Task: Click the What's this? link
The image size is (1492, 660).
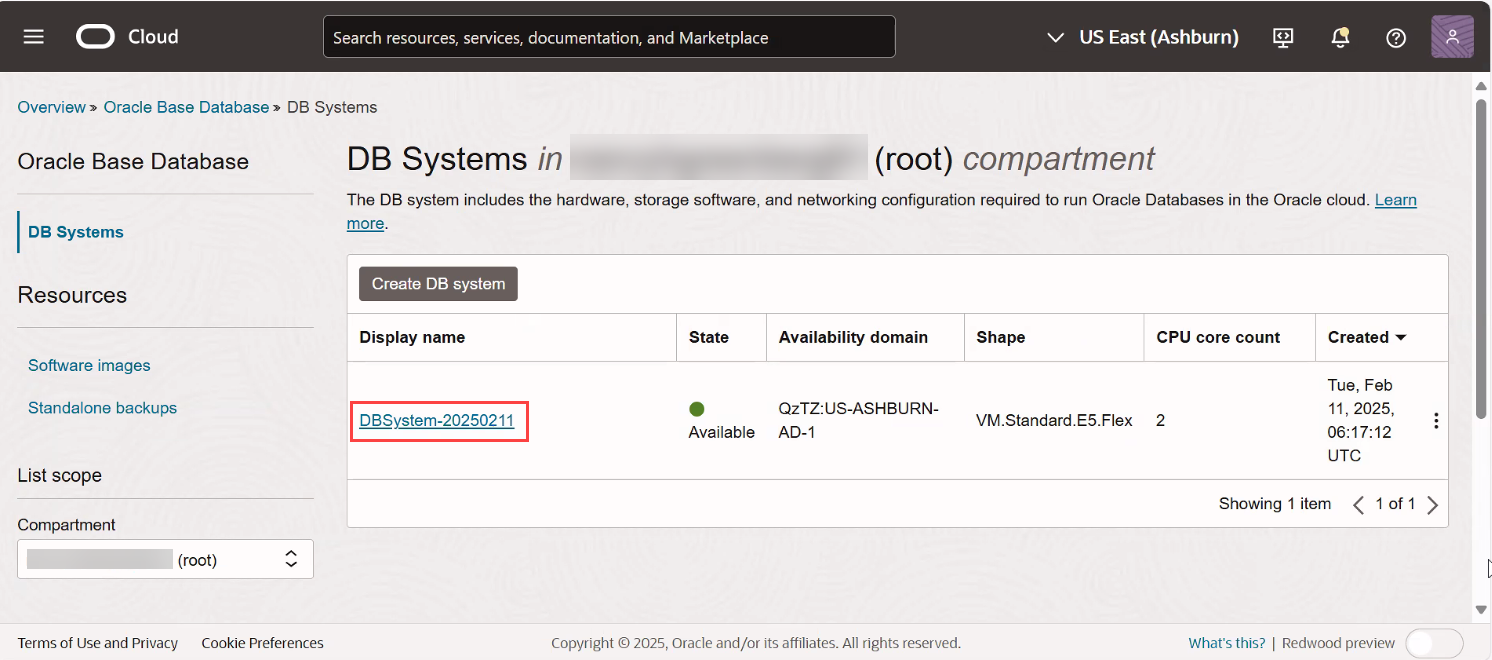Action: point(1227,643)
